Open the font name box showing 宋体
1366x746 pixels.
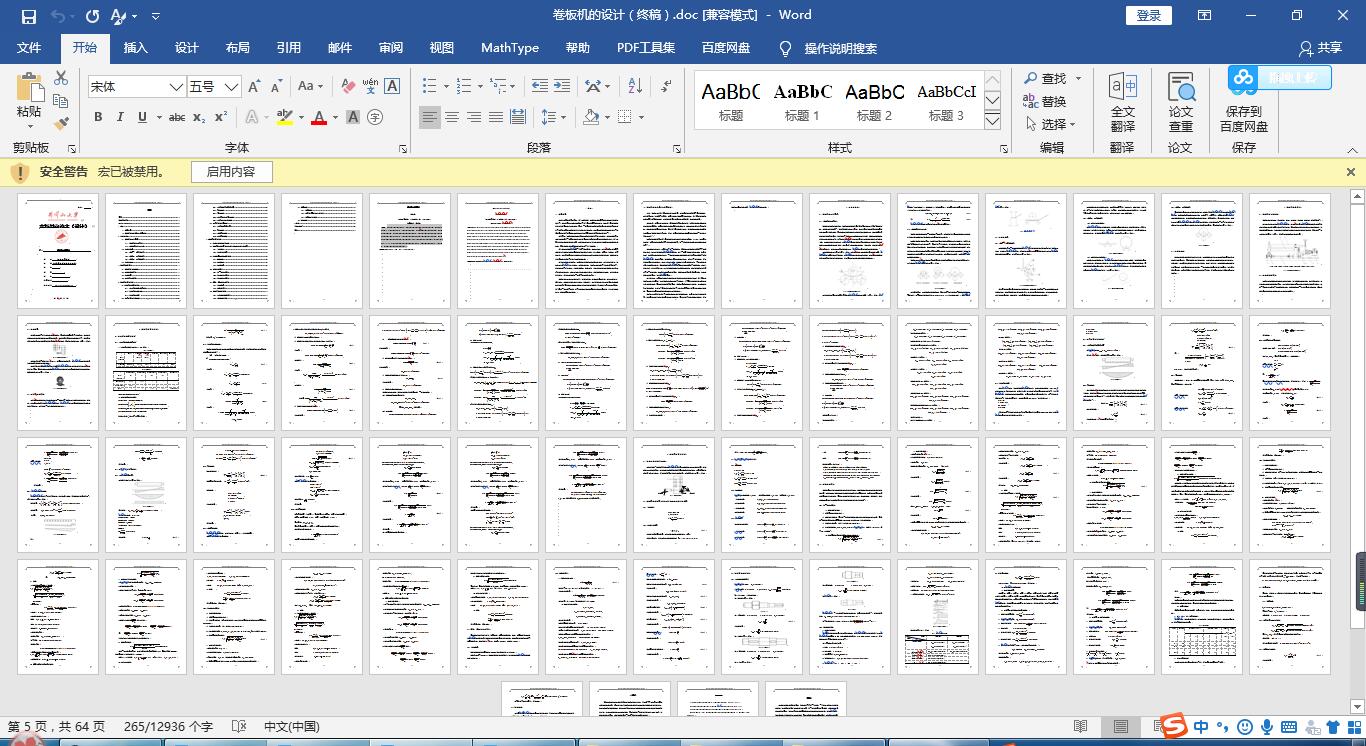[x=136, y=87]
